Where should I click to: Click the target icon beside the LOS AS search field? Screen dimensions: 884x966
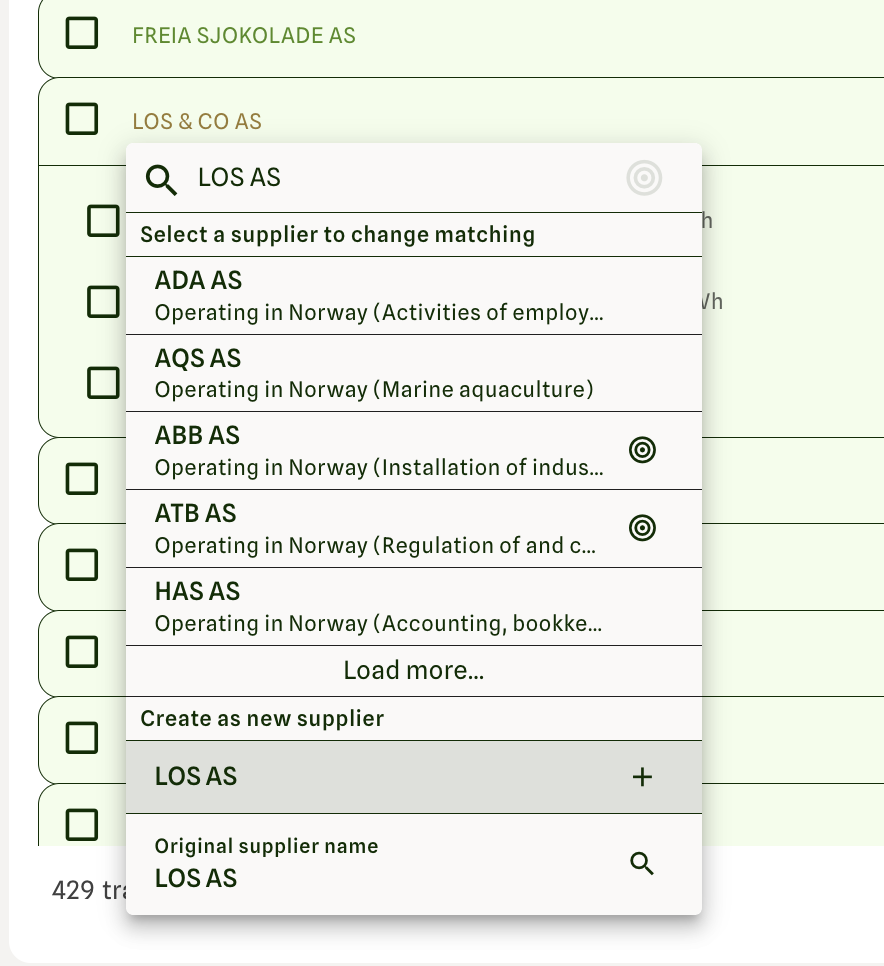644,178
